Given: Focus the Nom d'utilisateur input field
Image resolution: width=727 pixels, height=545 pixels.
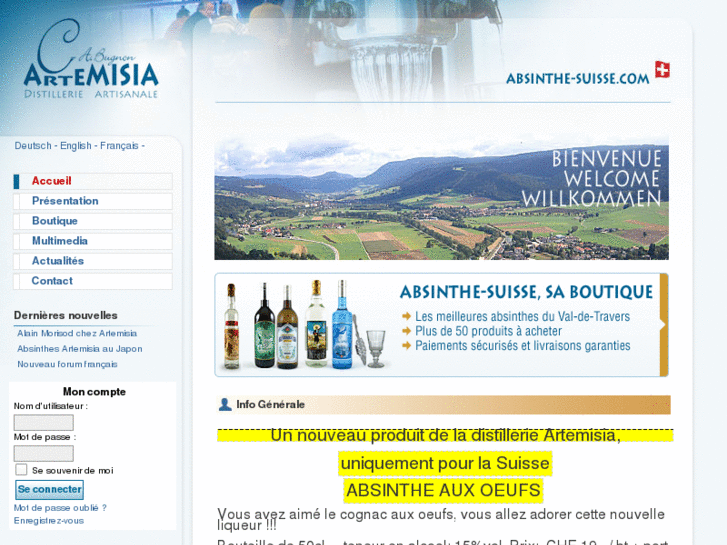Looking at the screenshot, I should tap(44, 423).
